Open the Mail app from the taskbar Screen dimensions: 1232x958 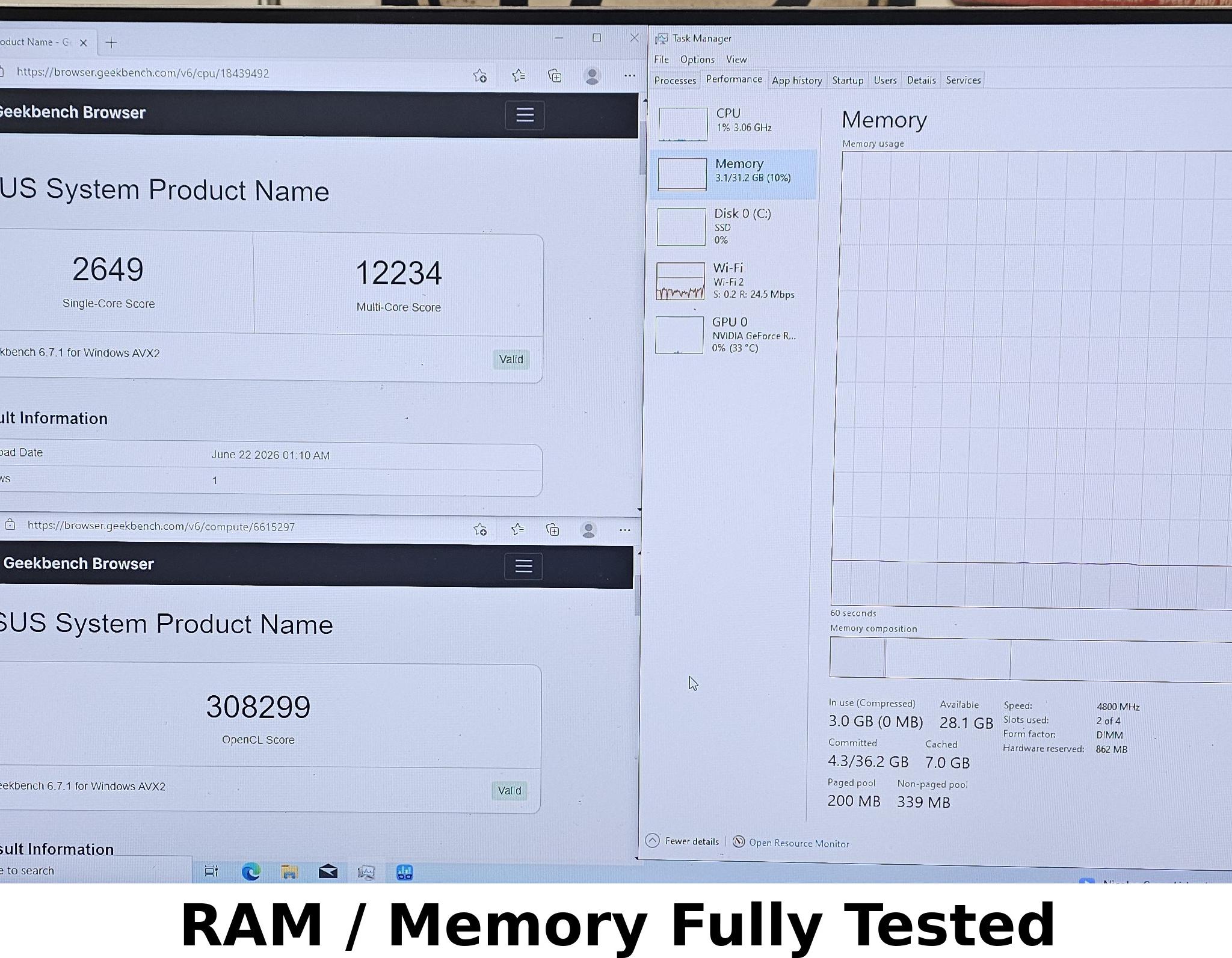pos(328,871)
